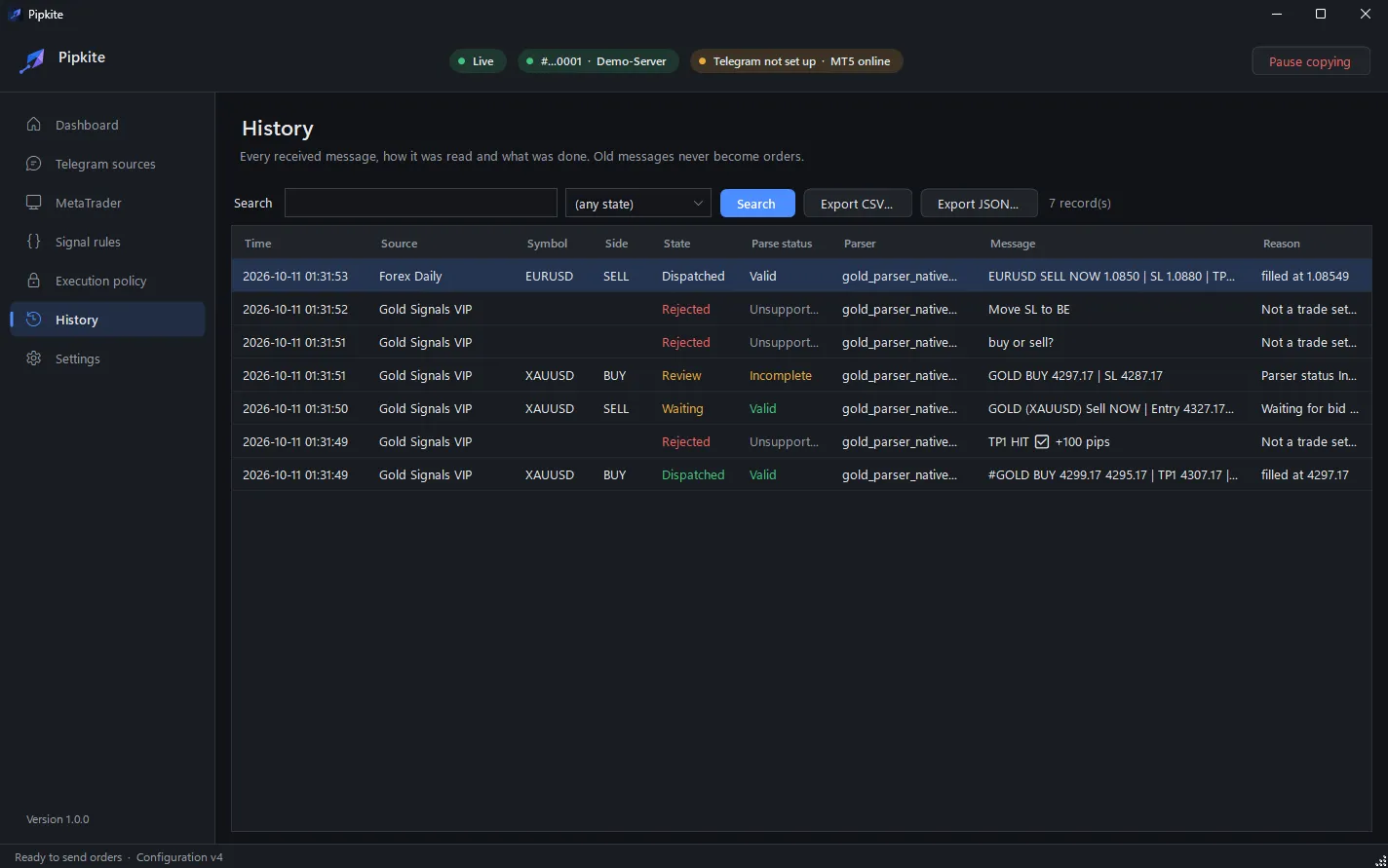Focus the Search text field
This screenshot has height=868, width=1388.
[x=421, y=204]
